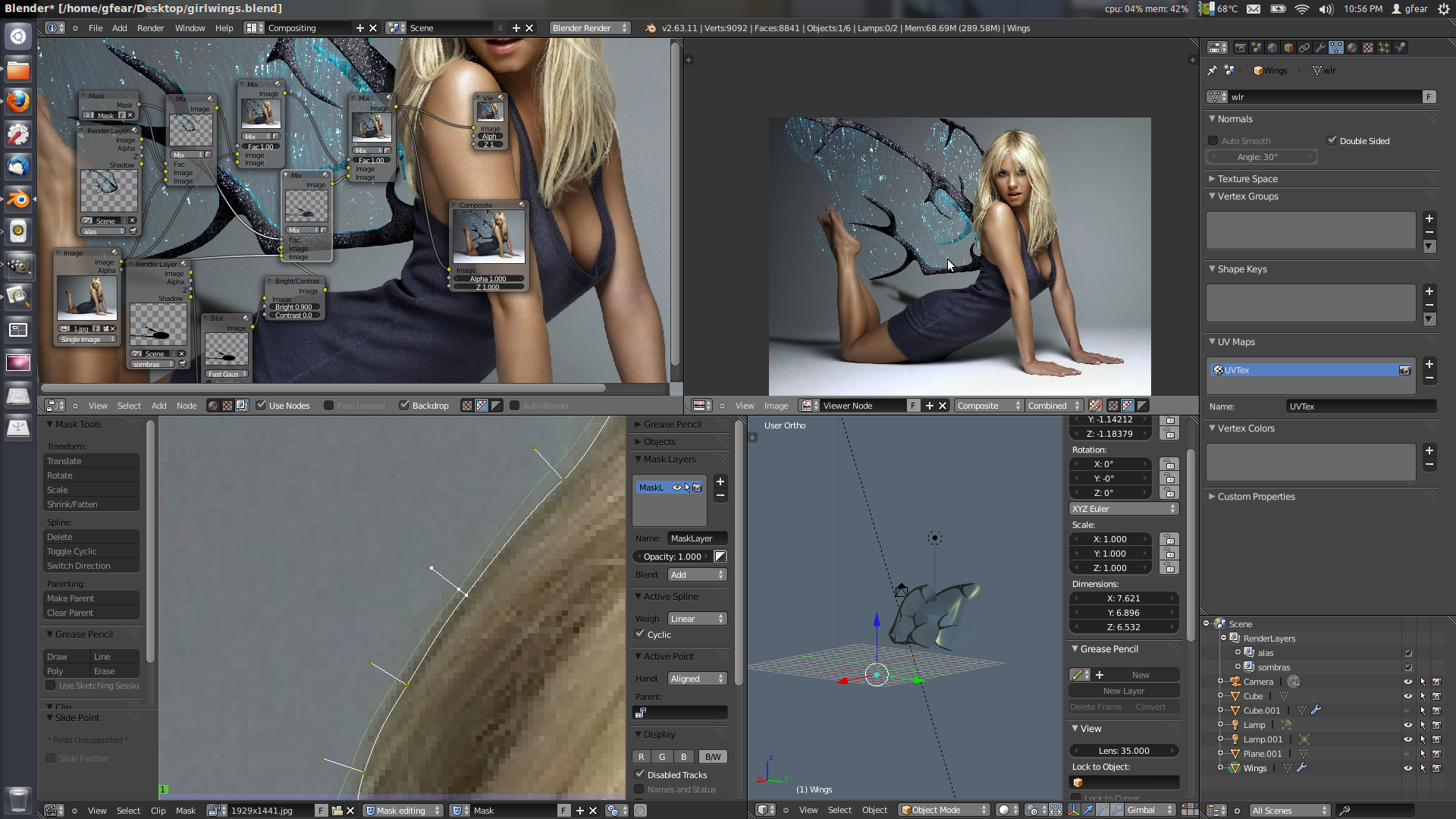Open the Texture properties checker tab

pos(1368,48)
